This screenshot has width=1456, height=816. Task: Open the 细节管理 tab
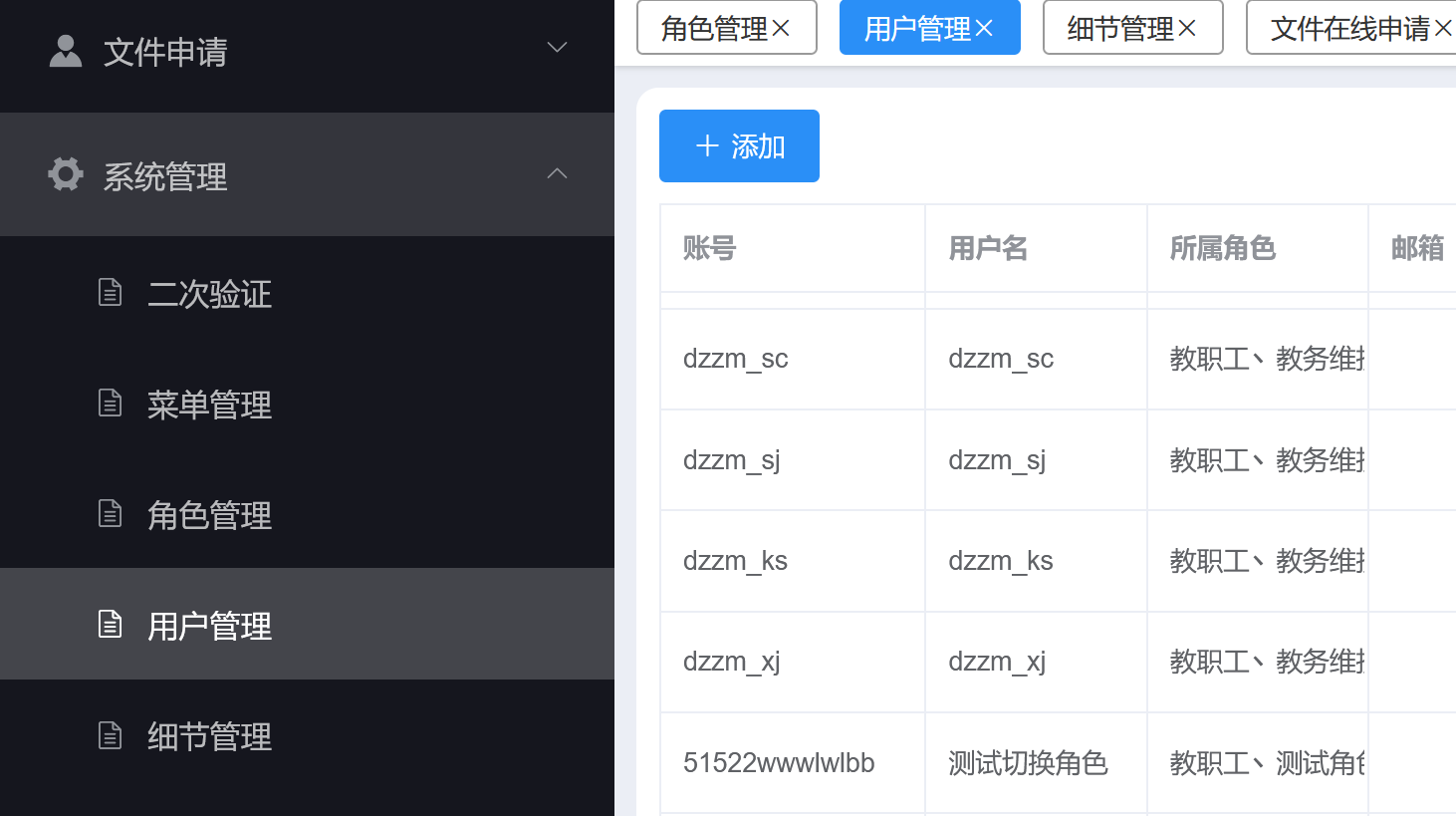tap(1120, 29)
